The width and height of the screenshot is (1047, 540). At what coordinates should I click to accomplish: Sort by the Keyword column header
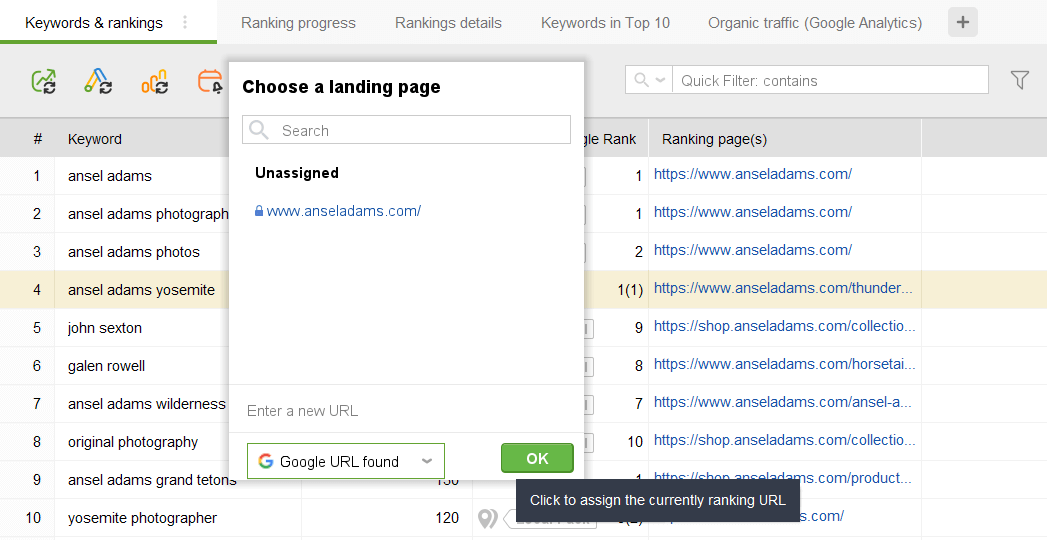coord(95,139)
